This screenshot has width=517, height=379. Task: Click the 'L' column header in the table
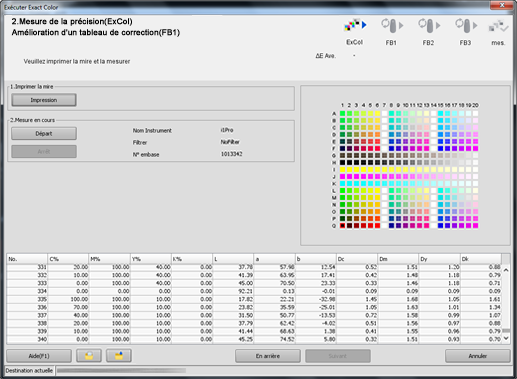click(x=233, y=259)
